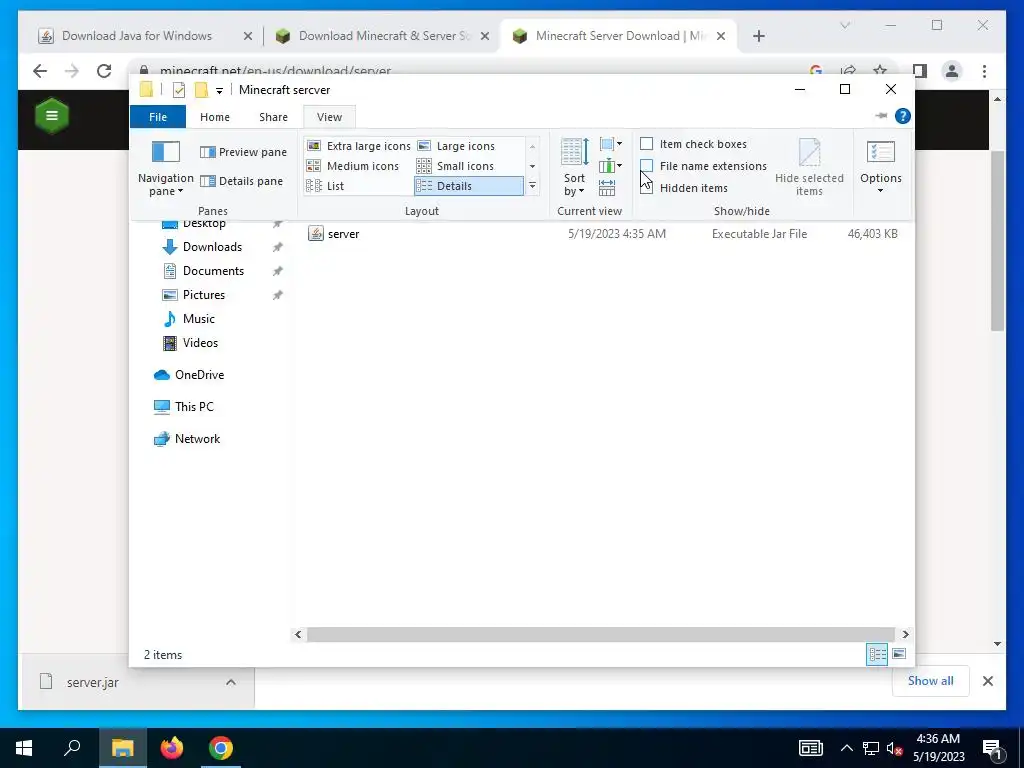The height and width of the screenshot is (768, 1024).
Task: Open Minecraft site hamburger menu
Action: coord(52,116)
